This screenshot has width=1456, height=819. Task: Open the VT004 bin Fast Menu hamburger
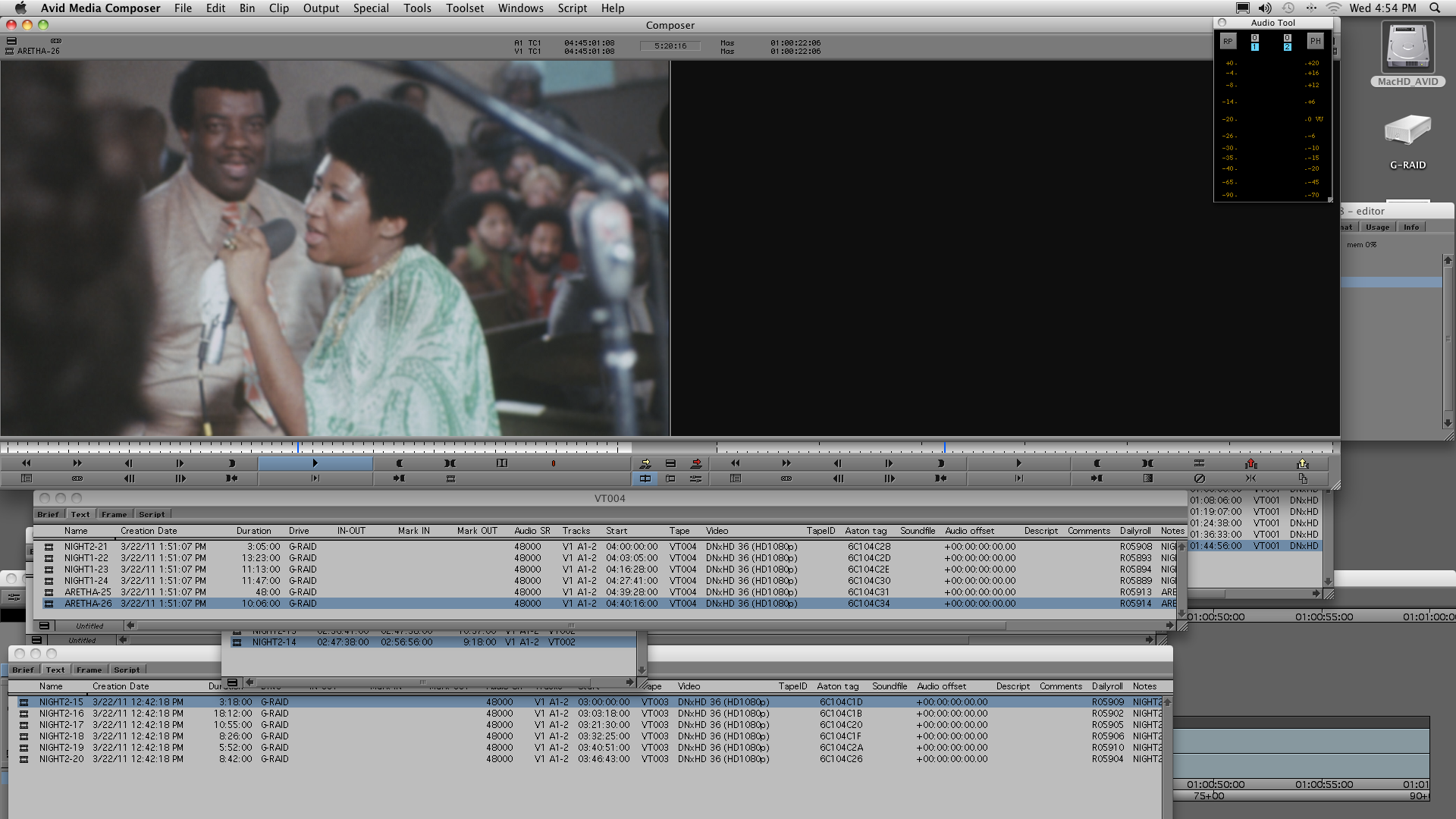(44, 626)
